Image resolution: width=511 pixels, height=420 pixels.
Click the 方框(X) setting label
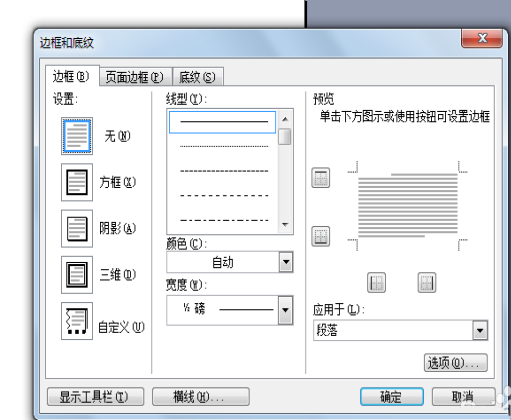(118, 182)
